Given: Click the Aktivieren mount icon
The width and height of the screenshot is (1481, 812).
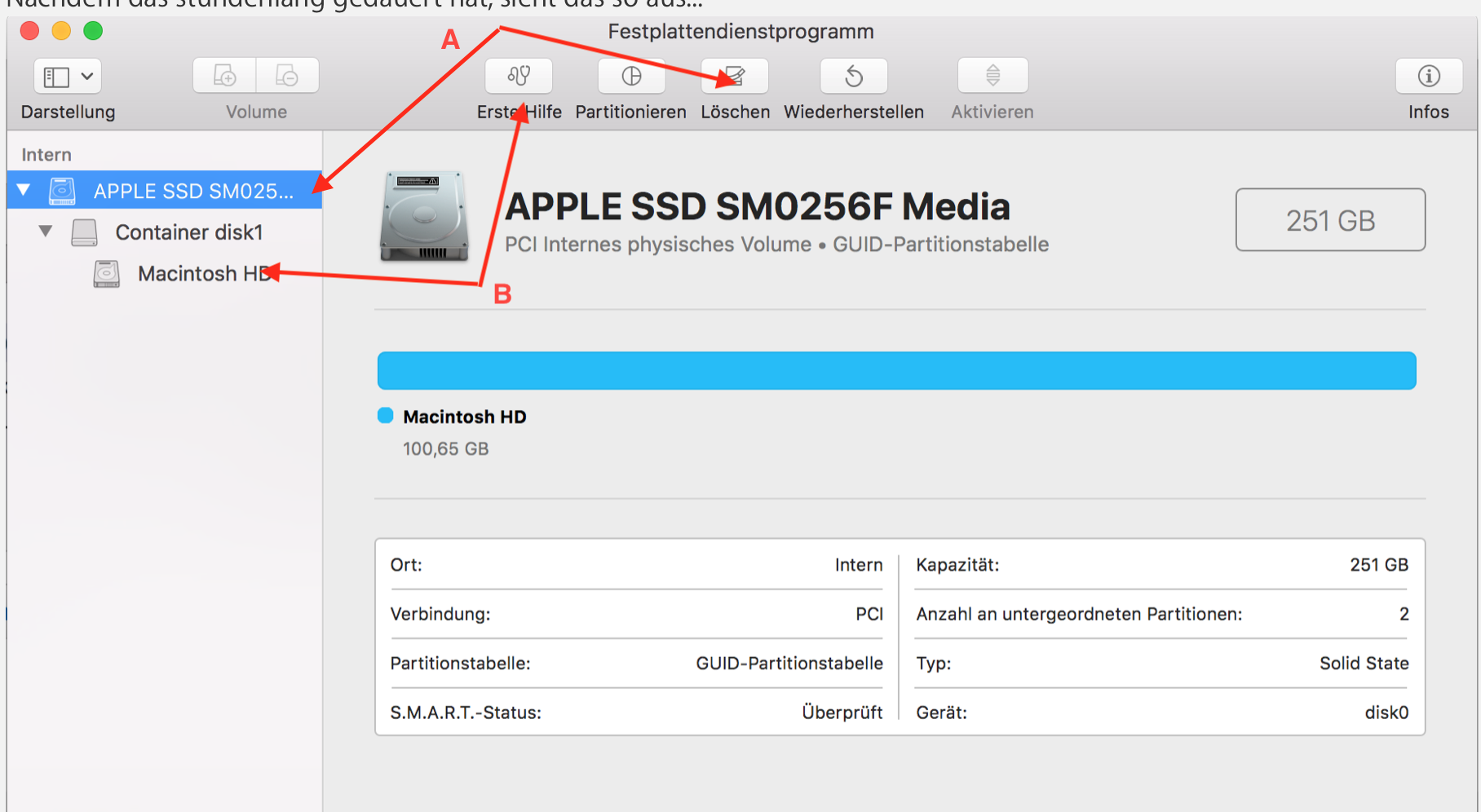Looking at the screenshot, I should [x=992, y=76].
